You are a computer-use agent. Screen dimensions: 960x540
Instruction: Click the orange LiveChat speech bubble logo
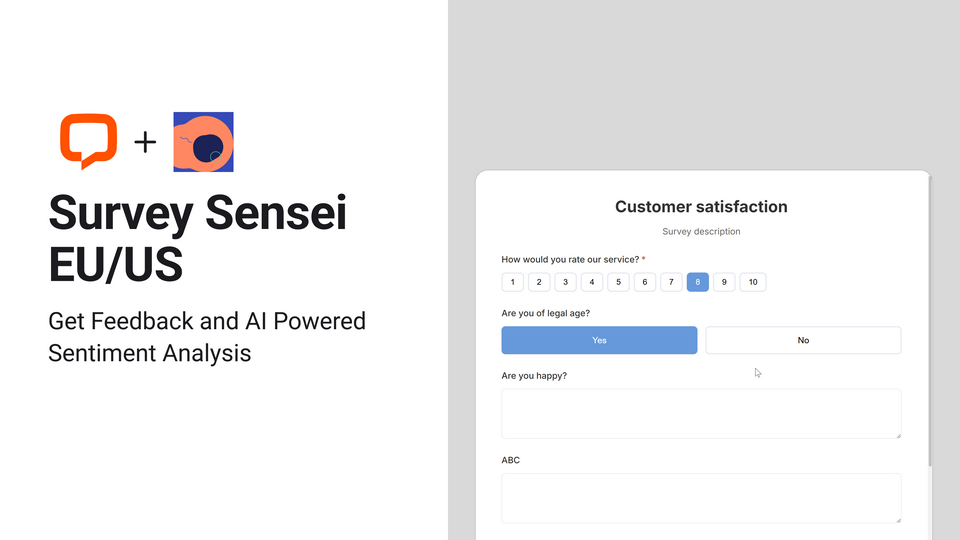[89, 141]
